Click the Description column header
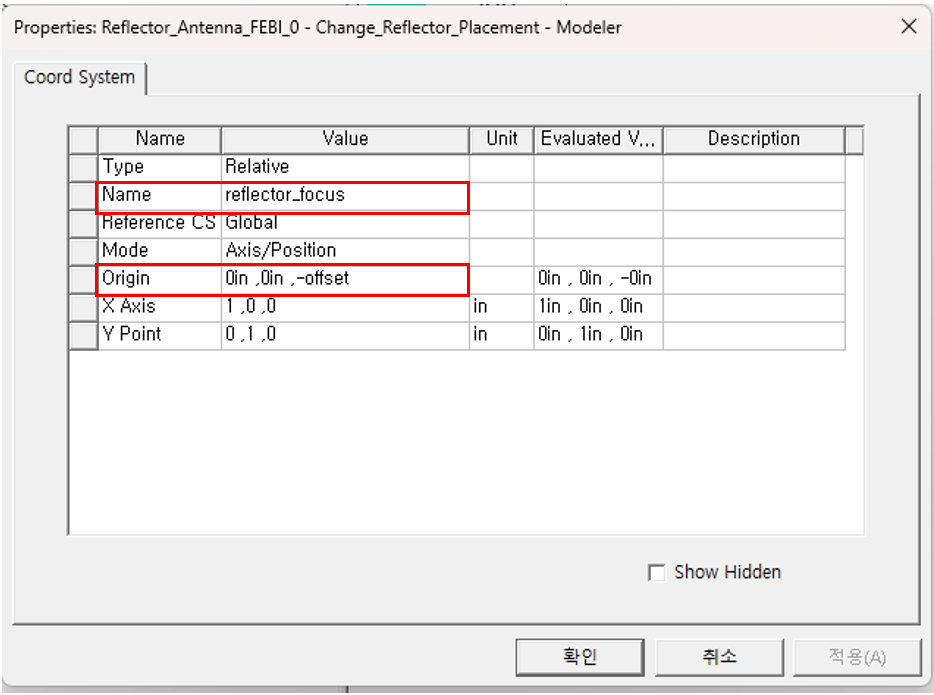This screenshot has width=934, height=695. pyautogui.click(x=753, y=139)
